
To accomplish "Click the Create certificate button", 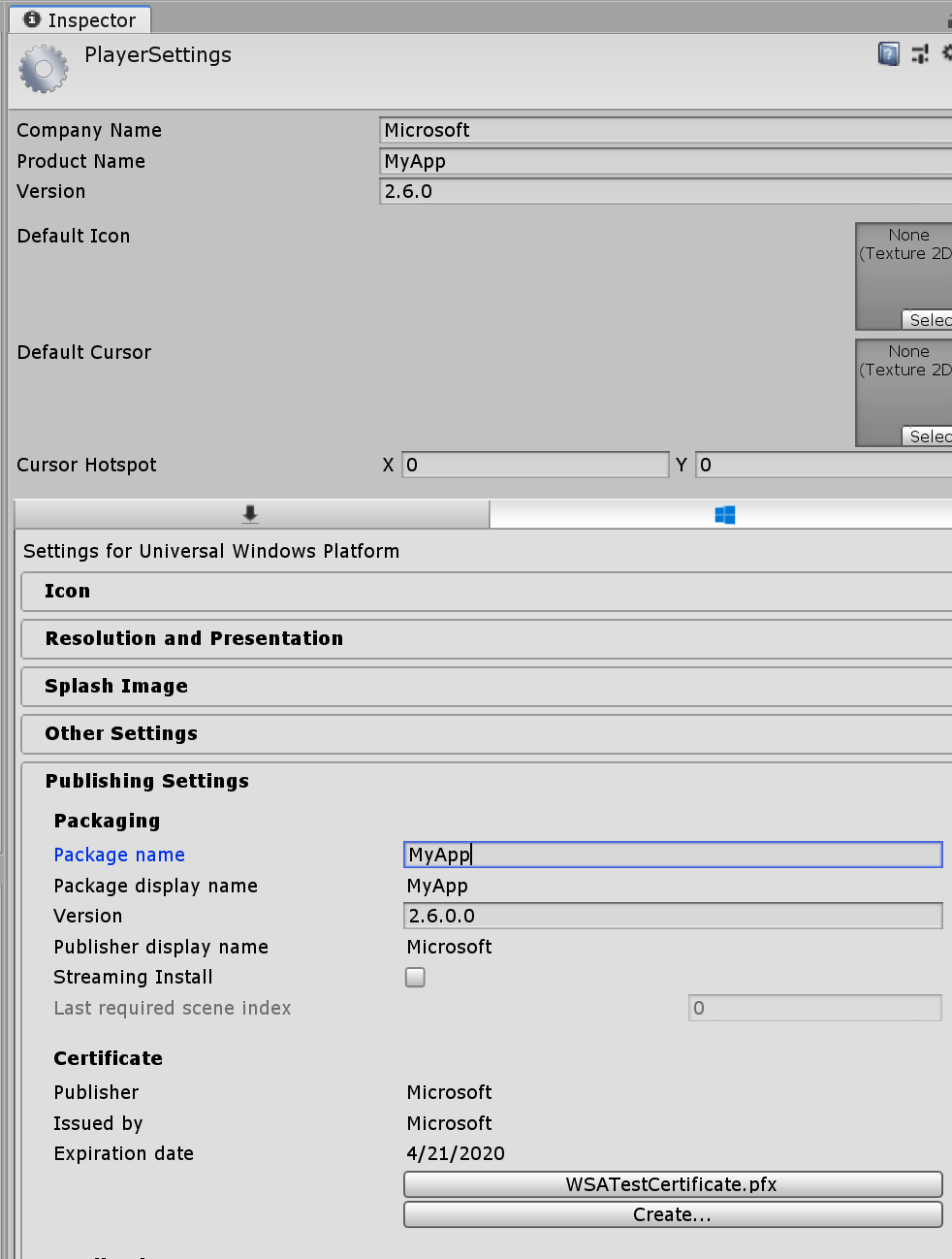I will [672, 1213].
